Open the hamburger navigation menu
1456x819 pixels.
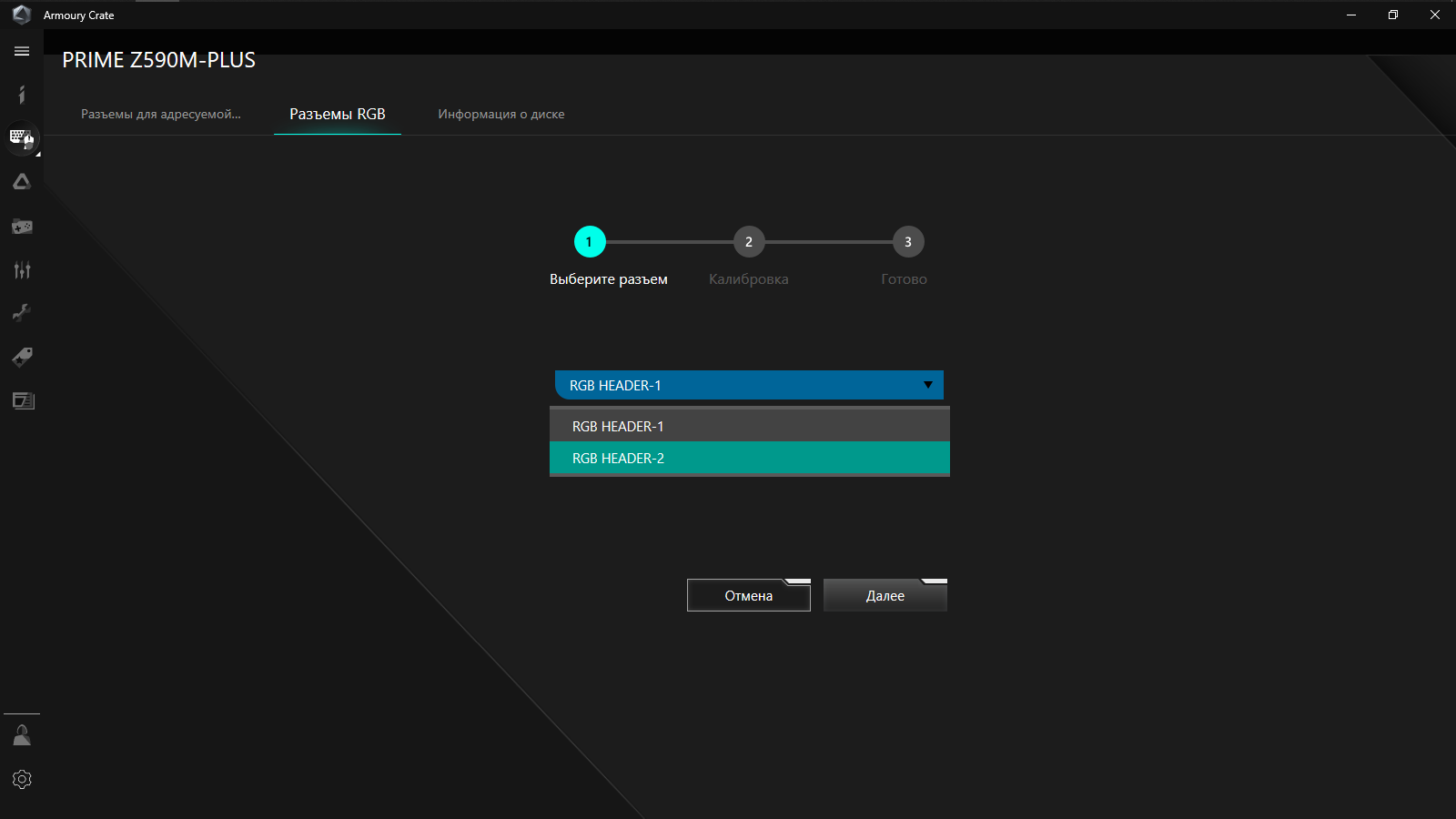coord(22,51)
